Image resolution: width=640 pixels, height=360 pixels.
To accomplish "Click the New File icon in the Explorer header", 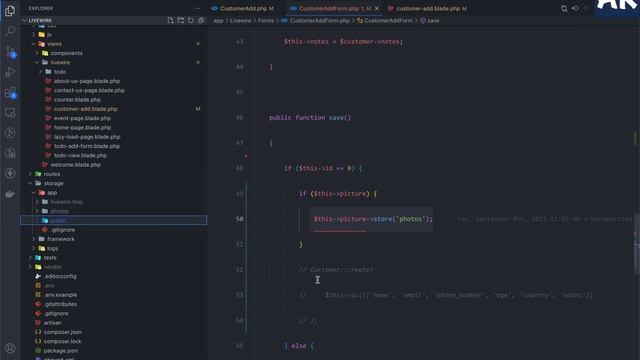I will [x=170, y=20].
